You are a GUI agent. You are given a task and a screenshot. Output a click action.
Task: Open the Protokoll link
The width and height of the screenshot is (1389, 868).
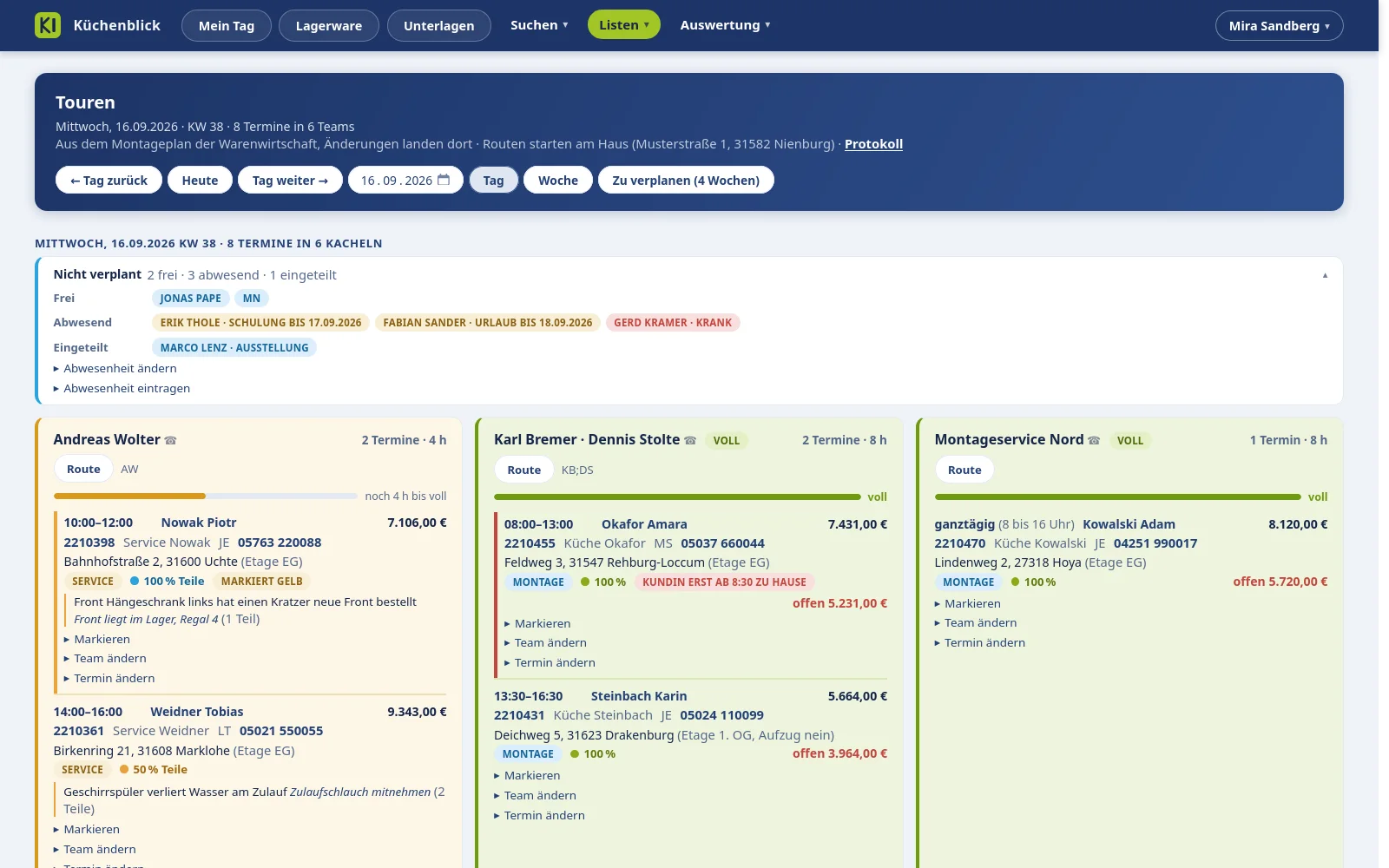click(873, 144)
